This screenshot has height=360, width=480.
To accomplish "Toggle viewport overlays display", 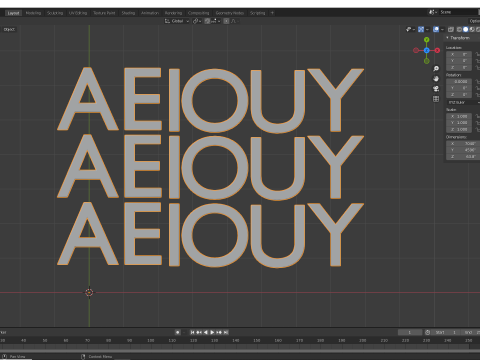I will point(436,29).
